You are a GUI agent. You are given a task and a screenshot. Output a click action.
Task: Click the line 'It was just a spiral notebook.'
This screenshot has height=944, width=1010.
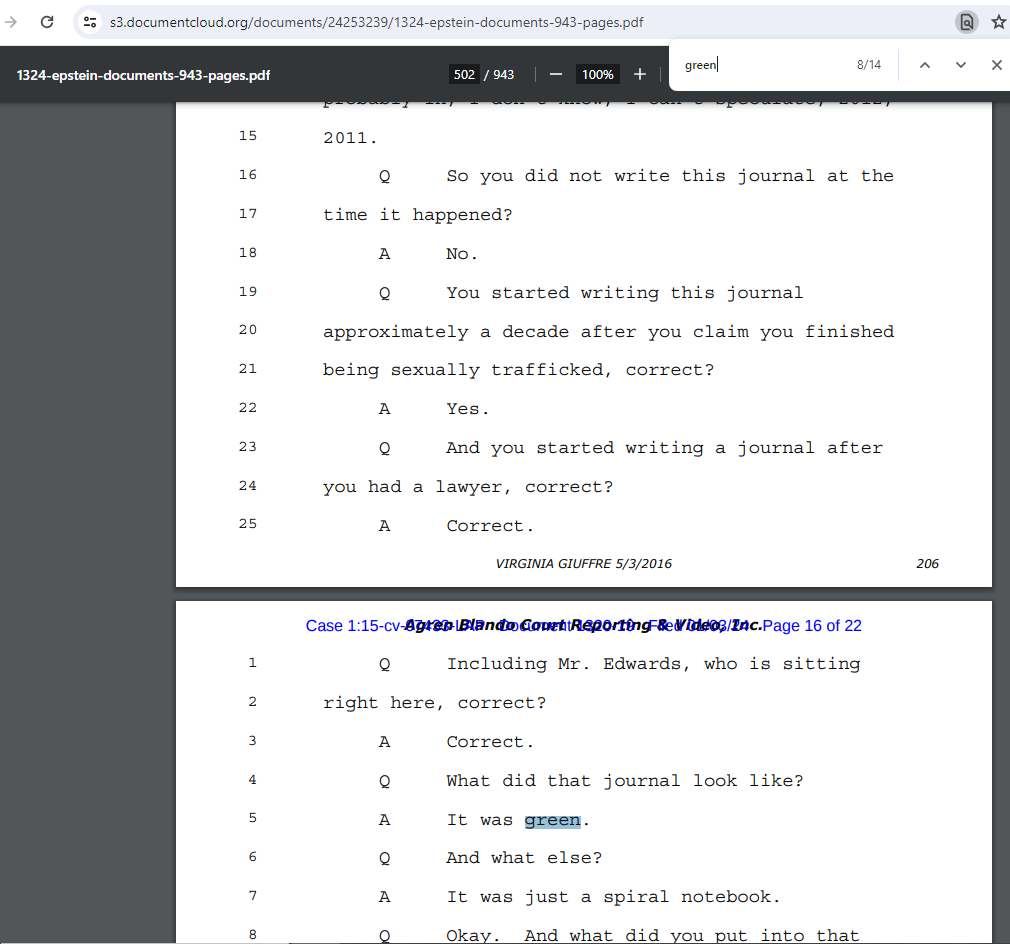[613, 897]
